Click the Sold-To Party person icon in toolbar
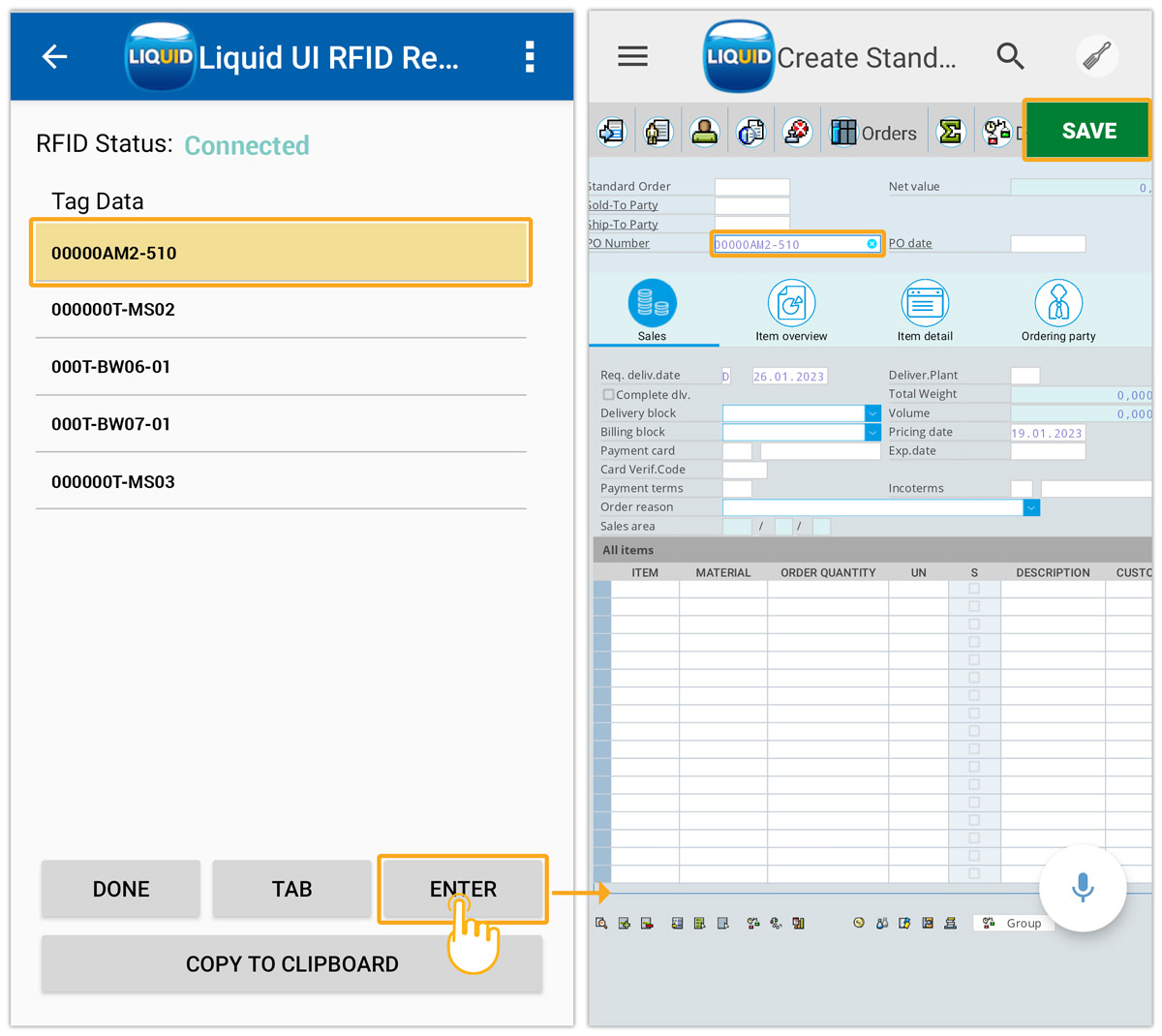Image resolution: width=1162 pixels, height=1036 pixels. click(x=704, y=131)
